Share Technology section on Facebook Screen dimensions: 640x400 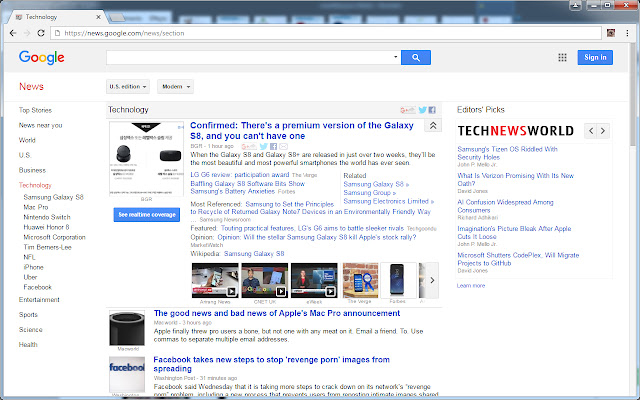point(433,110)
